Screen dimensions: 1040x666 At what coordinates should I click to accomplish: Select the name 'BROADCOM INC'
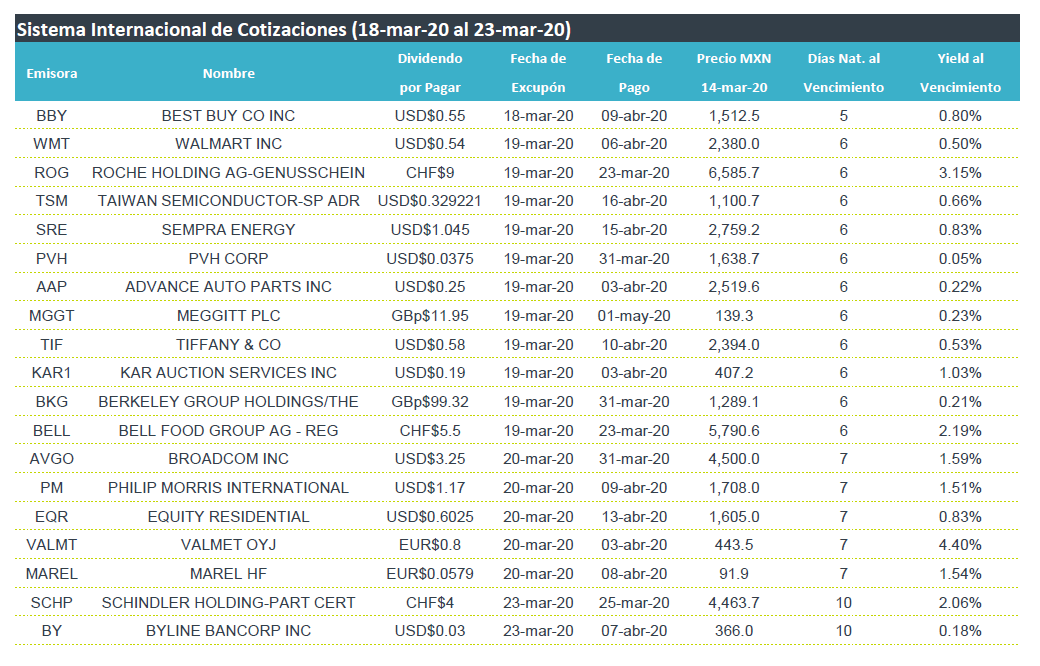[x=228, y=459]
